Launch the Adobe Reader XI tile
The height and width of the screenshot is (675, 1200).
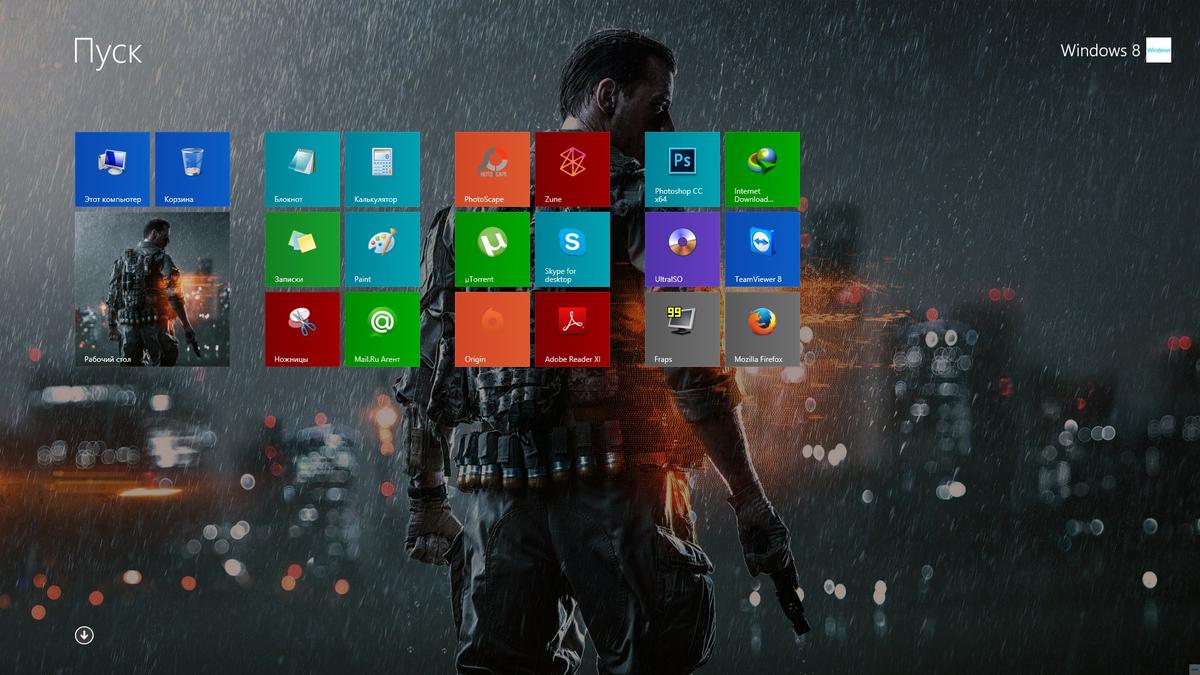pyautogui.click(x=572, y=330)
